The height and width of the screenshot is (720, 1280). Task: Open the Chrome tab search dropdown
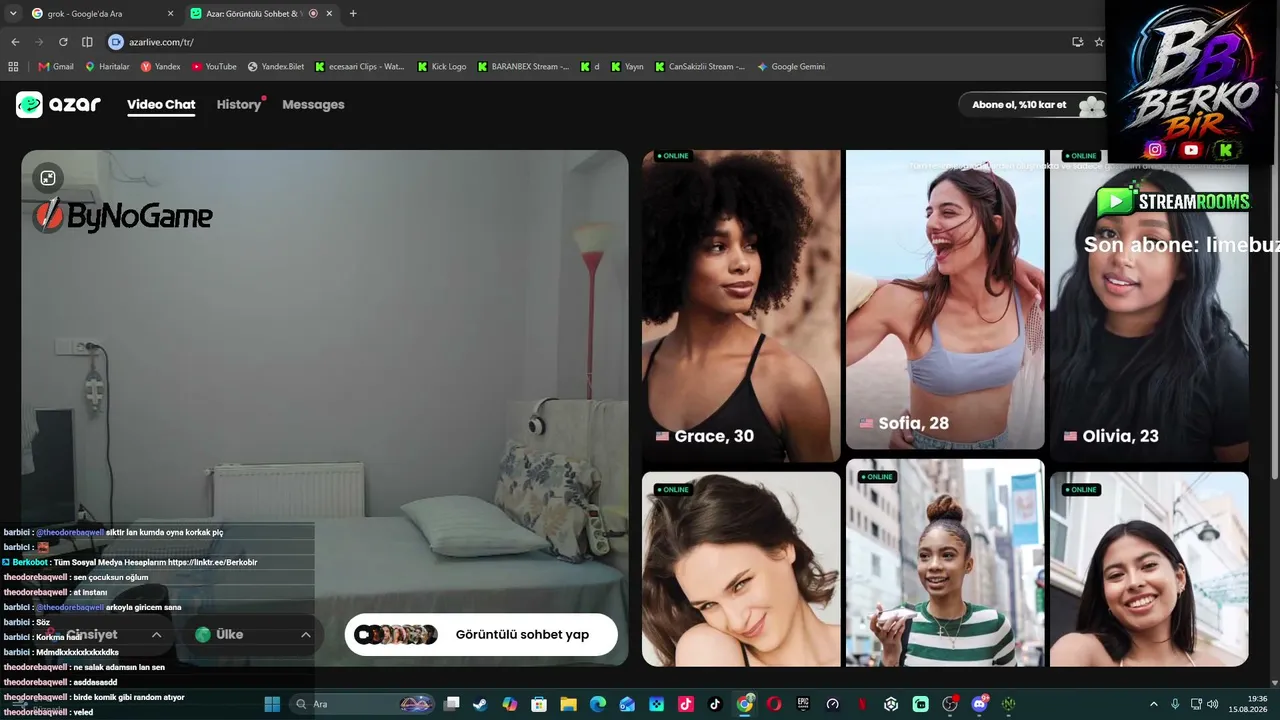pyautogui.click(x=13, y=14)
